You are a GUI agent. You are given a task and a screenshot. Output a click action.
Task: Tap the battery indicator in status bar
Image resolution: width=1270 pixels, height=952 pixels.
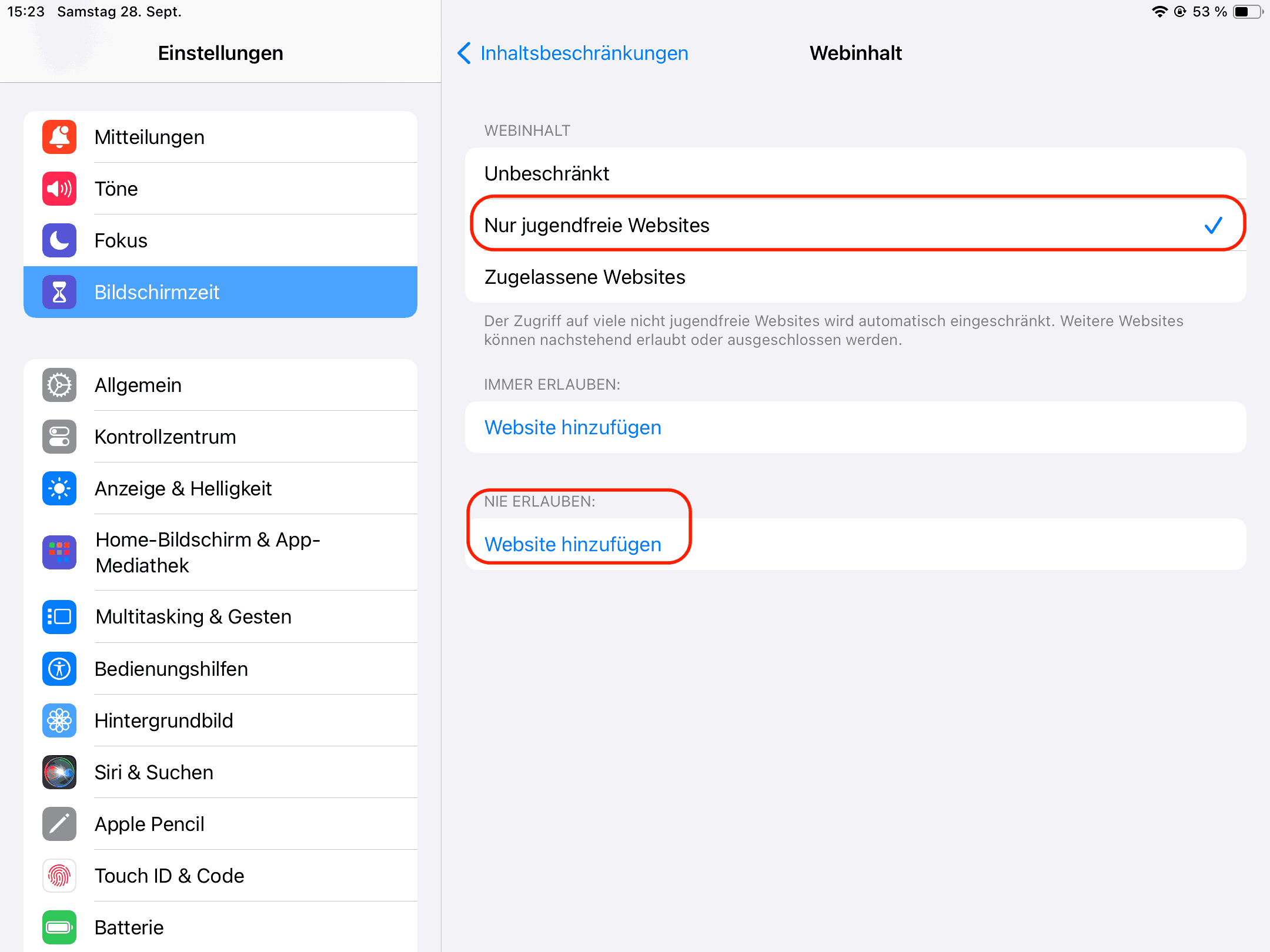click(x=1248, y=12)
